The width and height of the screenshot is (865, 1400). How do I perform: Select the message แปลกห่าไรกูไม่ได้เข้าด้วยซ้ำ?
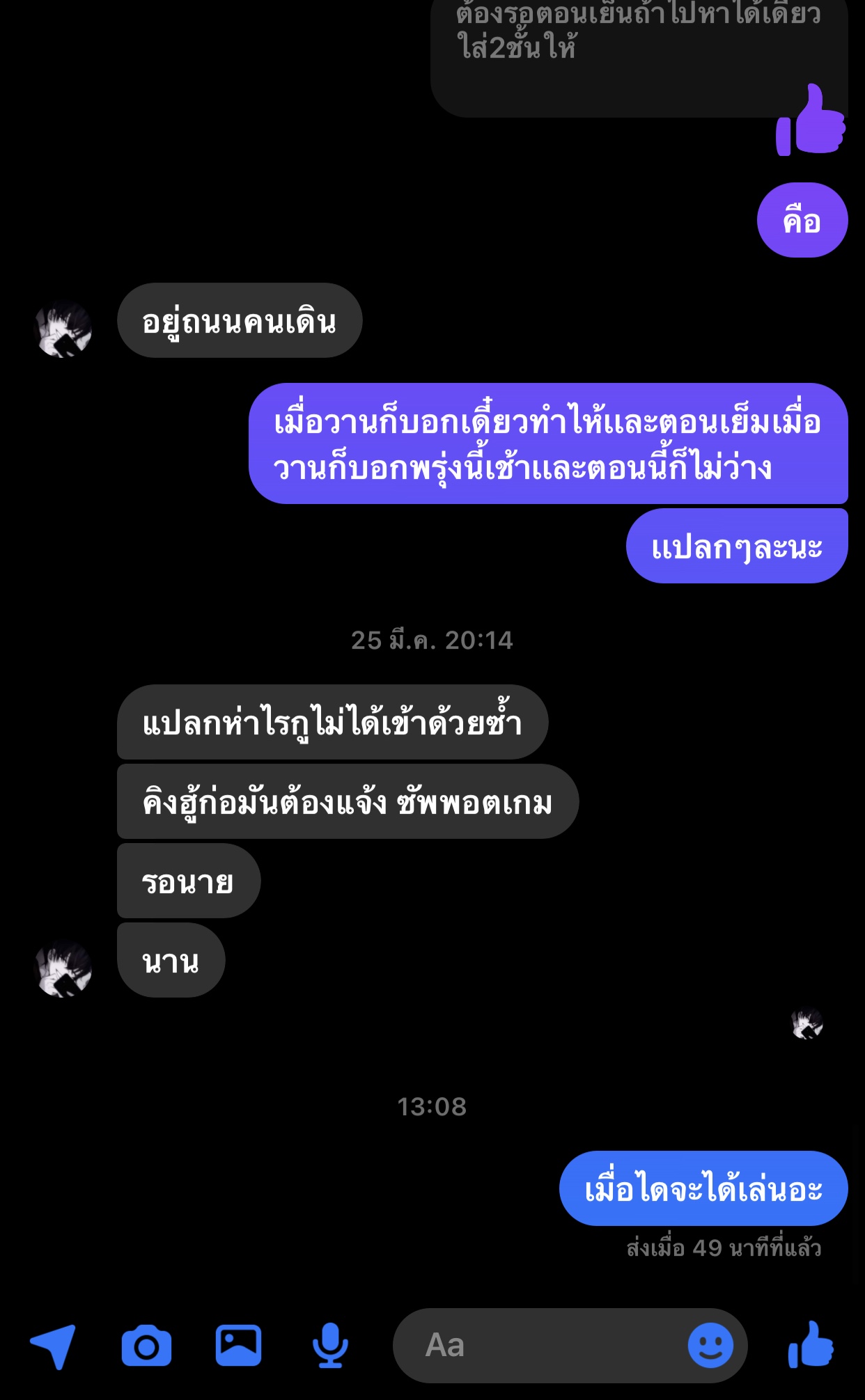[x=333, y=722]
